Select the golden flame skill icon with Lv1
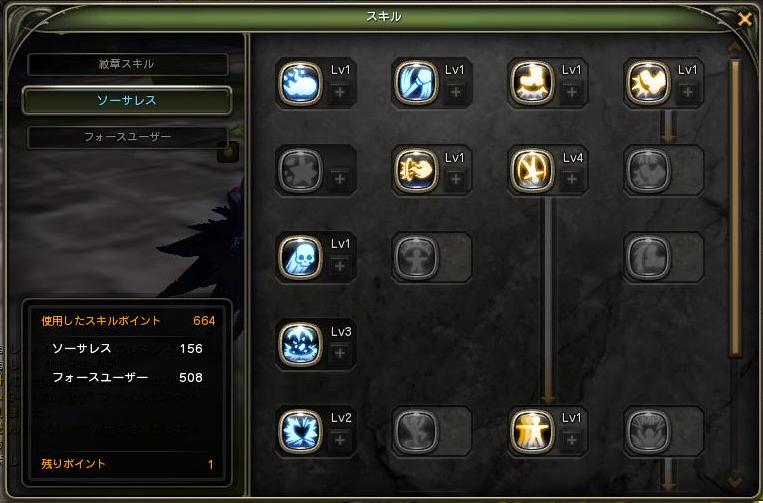This screenshot has width=763, height=503. [x=416, y=170]
